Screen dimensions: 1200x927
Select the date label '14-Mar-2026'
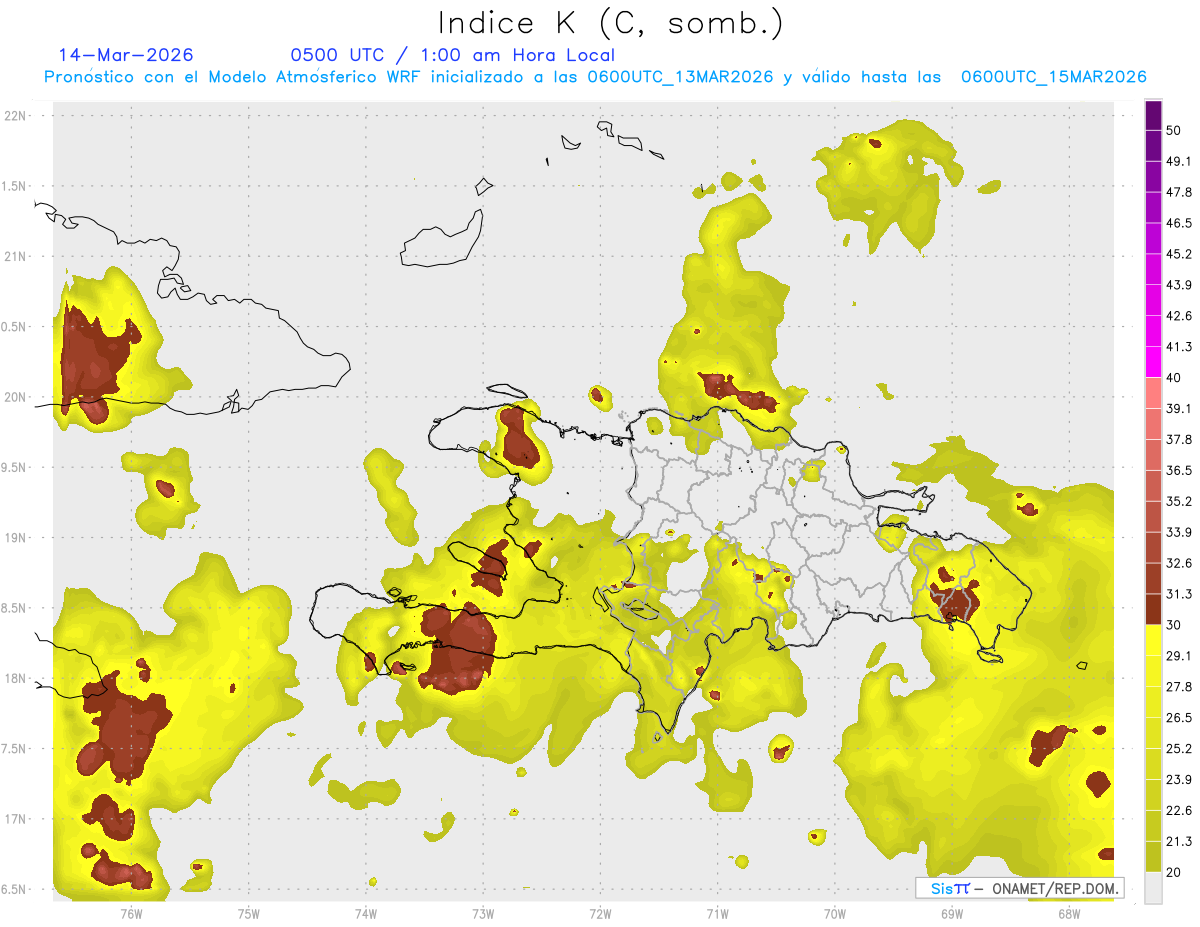coord(126,55)
